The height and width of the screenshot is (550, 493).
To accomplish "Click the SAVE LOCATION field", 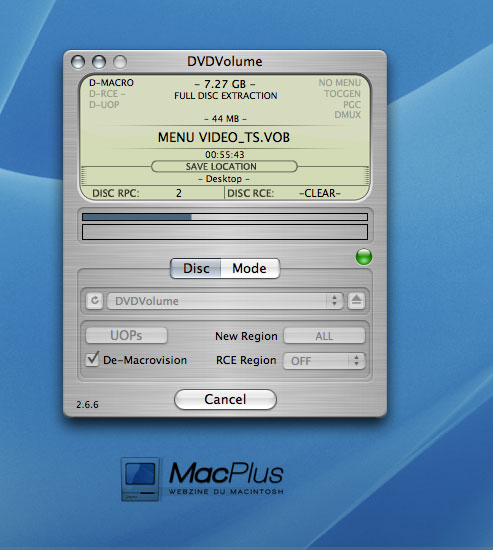I will (x=224, y=166).
